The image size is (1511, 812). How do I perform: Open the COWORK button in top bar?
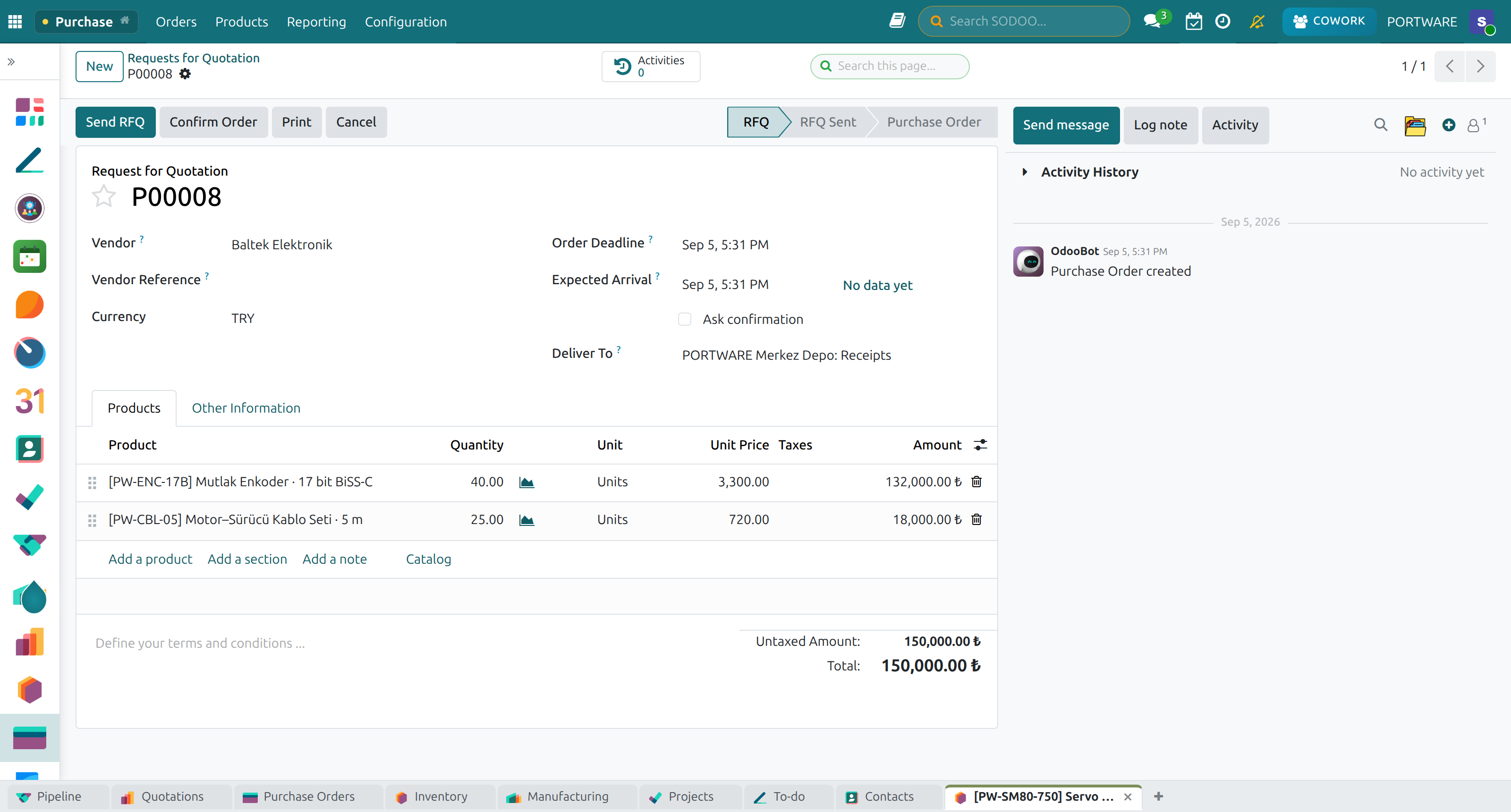[1329, 22]
